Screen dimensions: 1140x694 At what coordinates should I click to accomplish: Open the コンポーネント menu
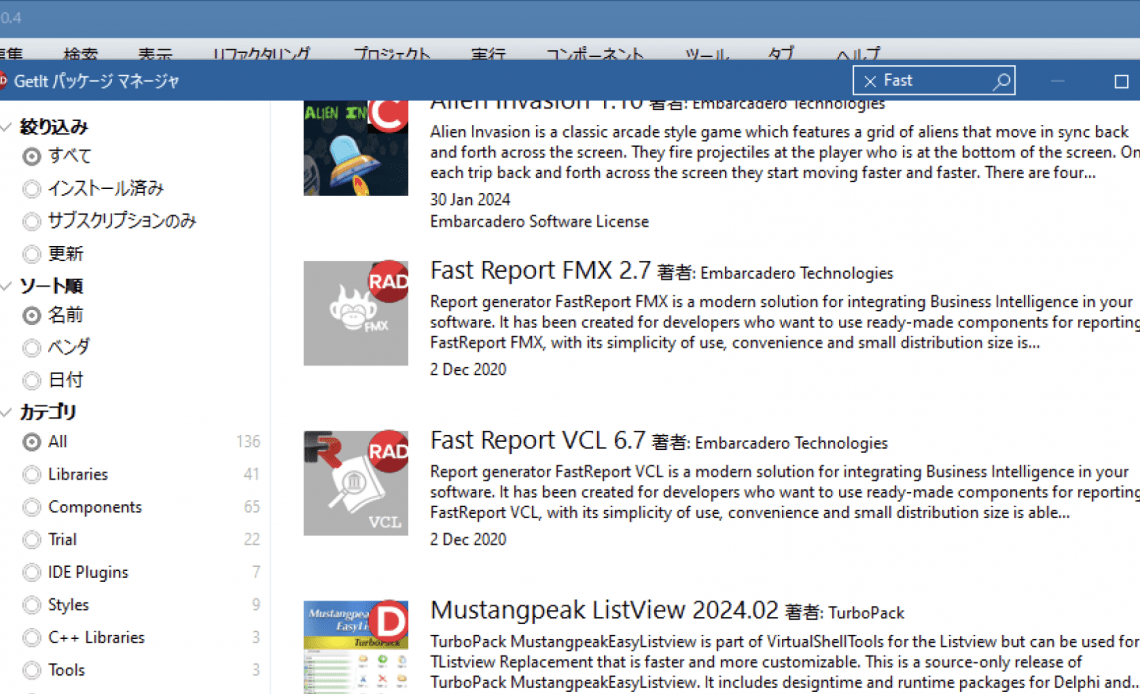pyautogui.click(x=595, y=53)
